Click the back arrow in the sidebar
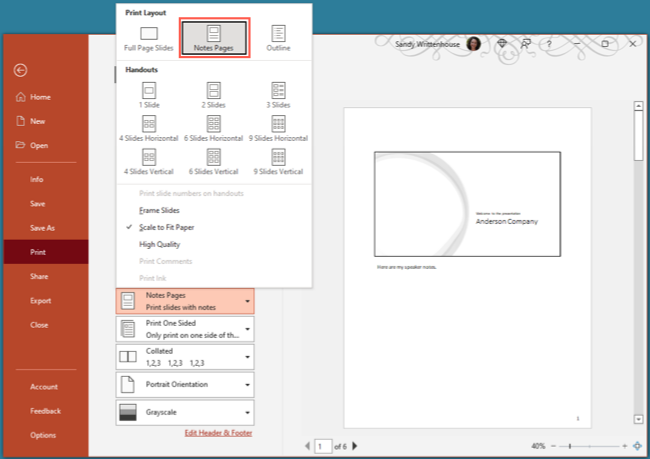Screen dimensions: 650x459 (20, 70)
